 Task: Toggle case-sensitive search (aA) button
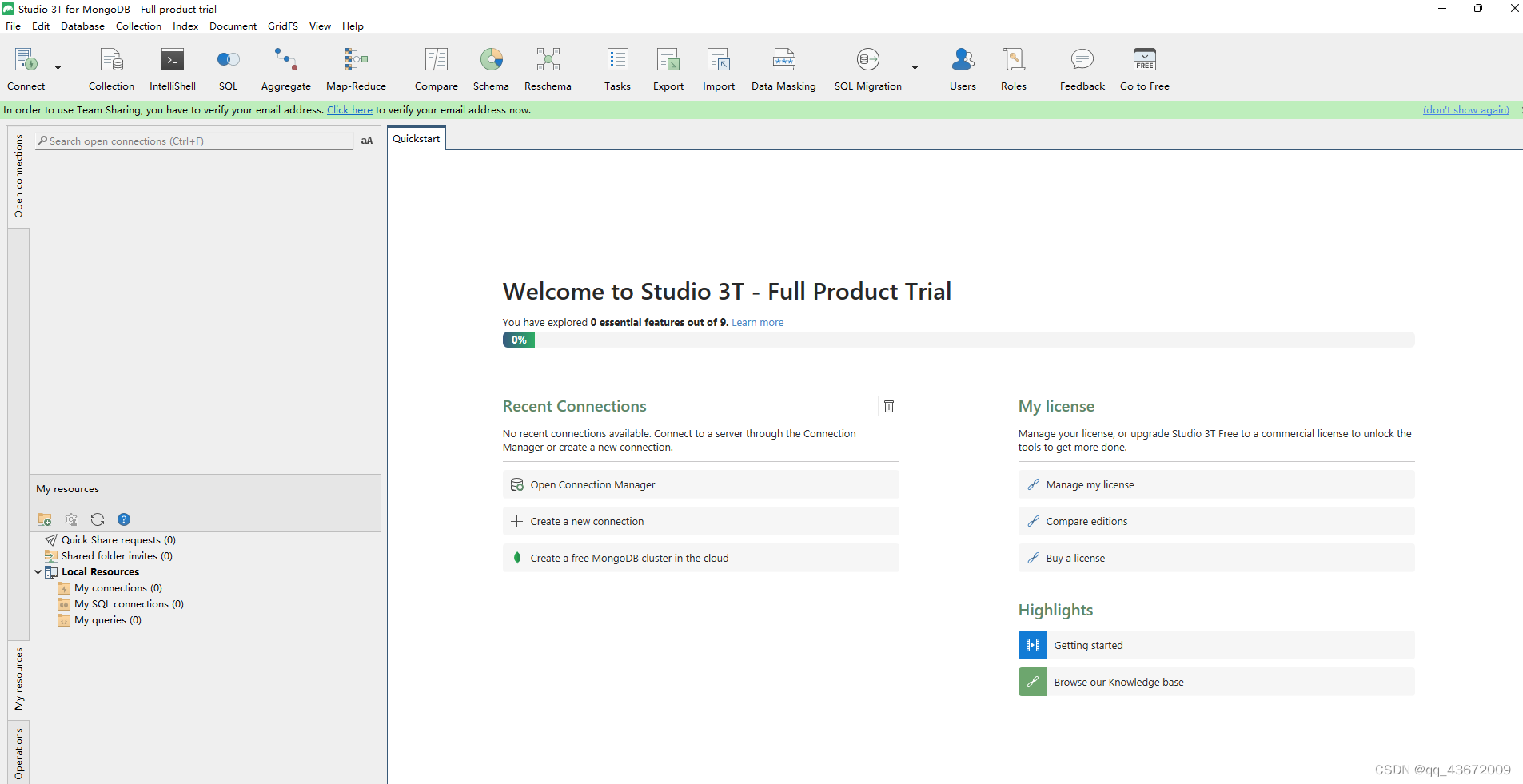(367, 141)
